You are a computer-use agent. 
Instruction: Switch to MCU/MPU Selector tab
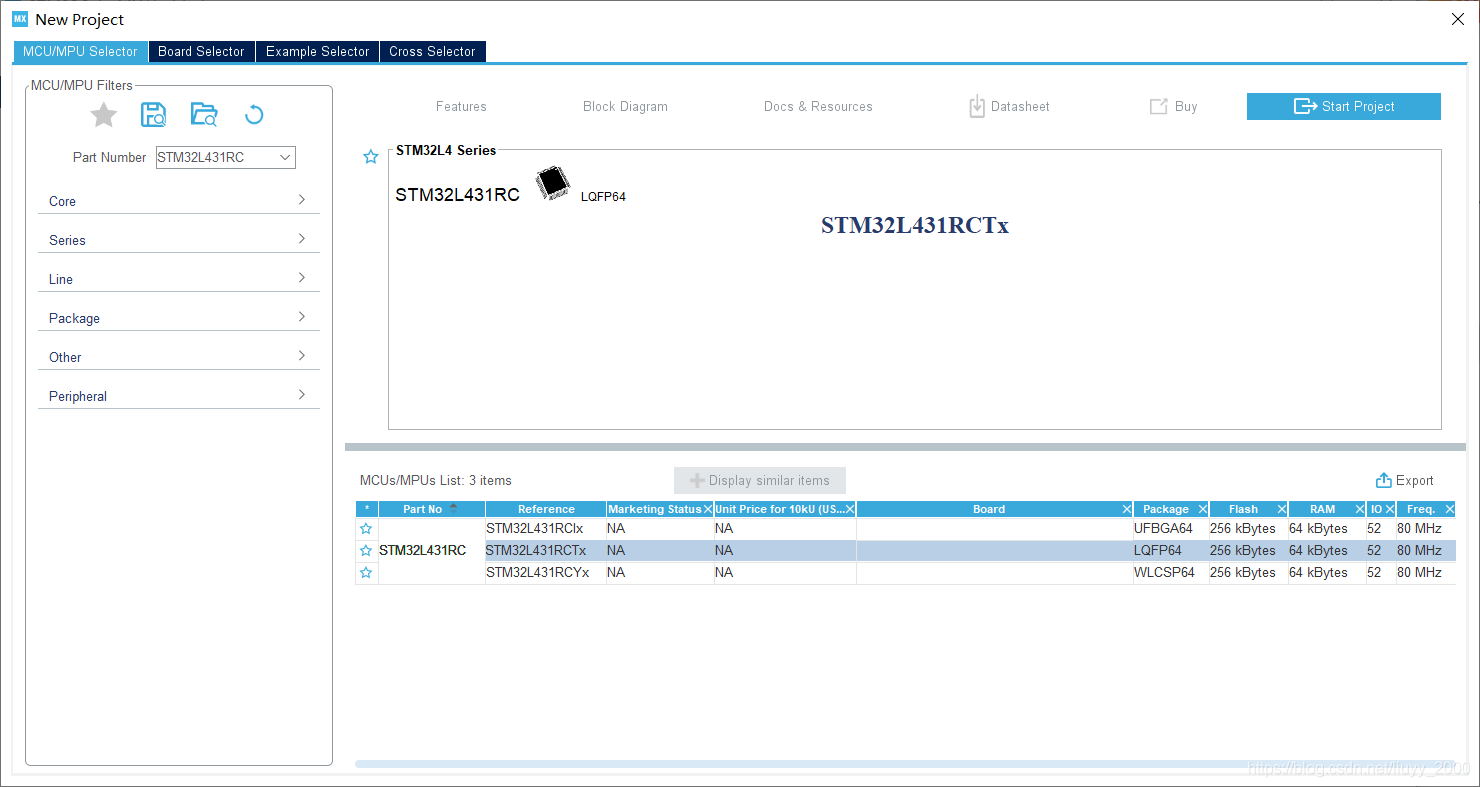(80, 51)
